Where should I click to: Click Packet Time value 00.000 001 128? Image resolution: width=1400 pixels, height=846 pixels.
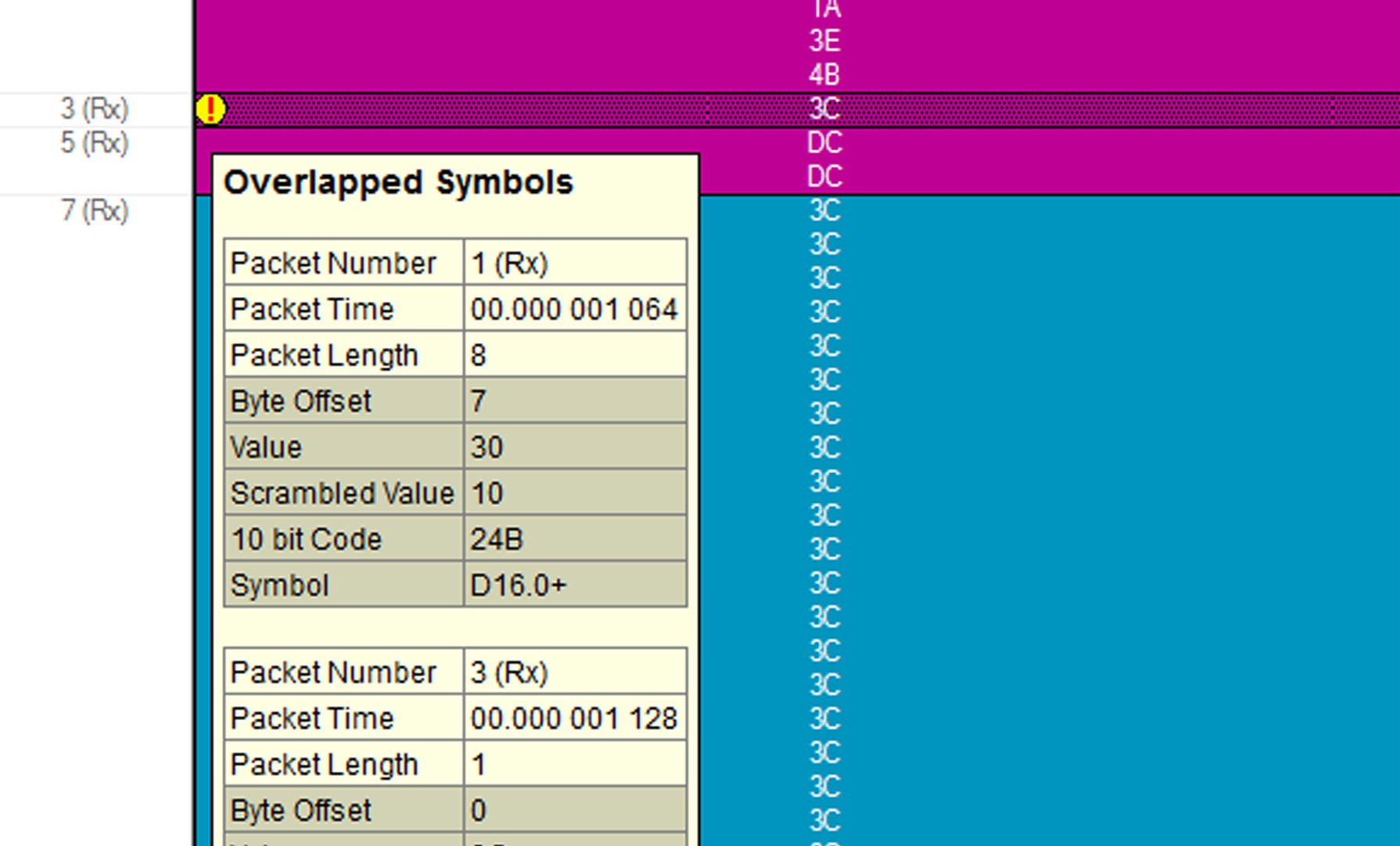575,719
